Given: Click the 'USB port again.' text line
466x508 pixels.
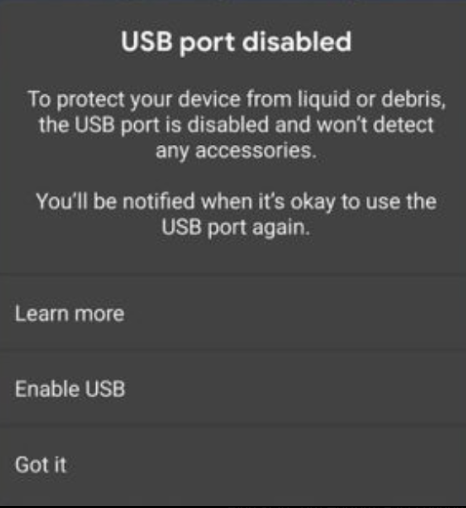Looking at the screenshot, I should coord(236,228).
